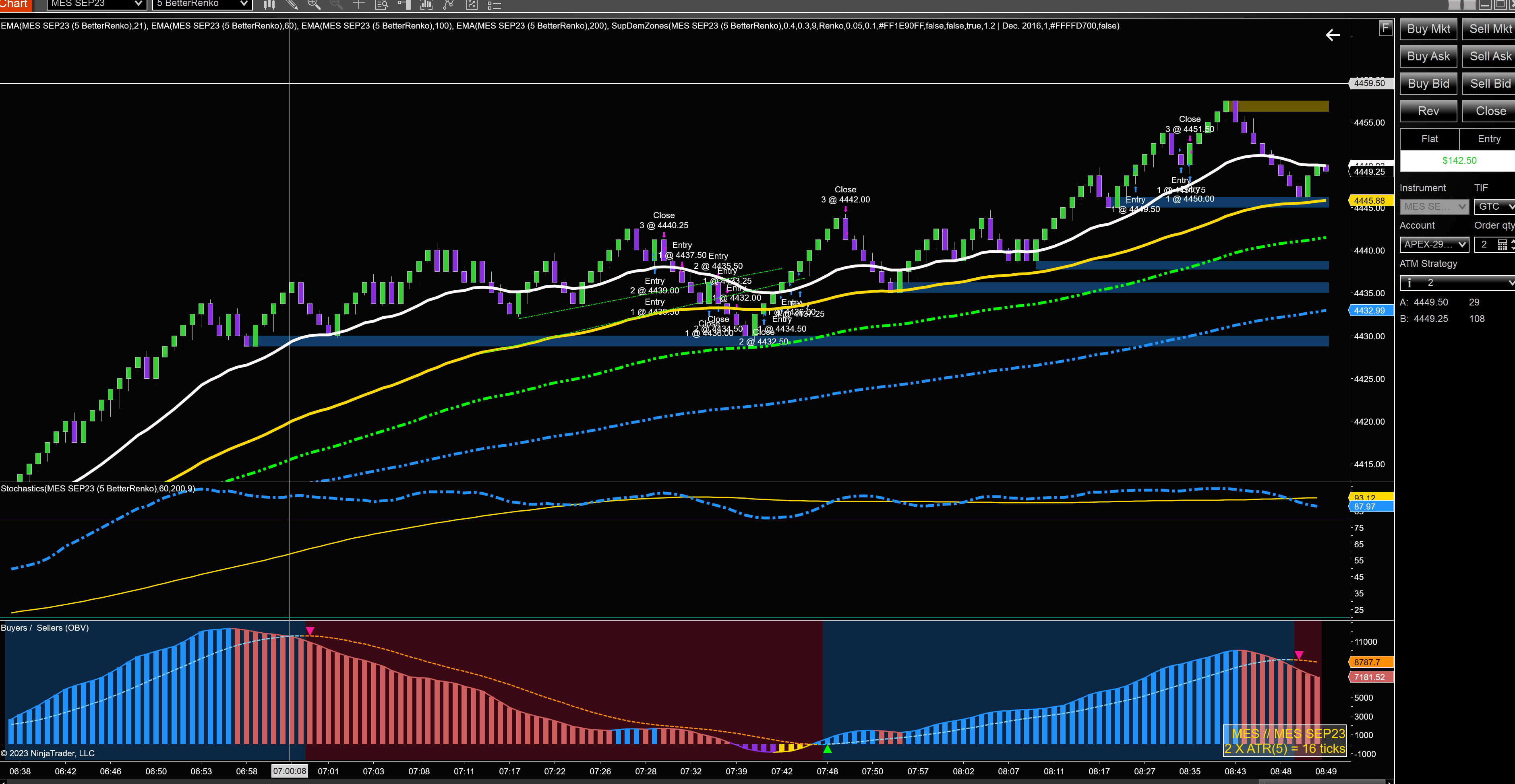Click the 4459.50 price marker on axis
This screenshot has height=784, width=1515.
point(1371,83)
